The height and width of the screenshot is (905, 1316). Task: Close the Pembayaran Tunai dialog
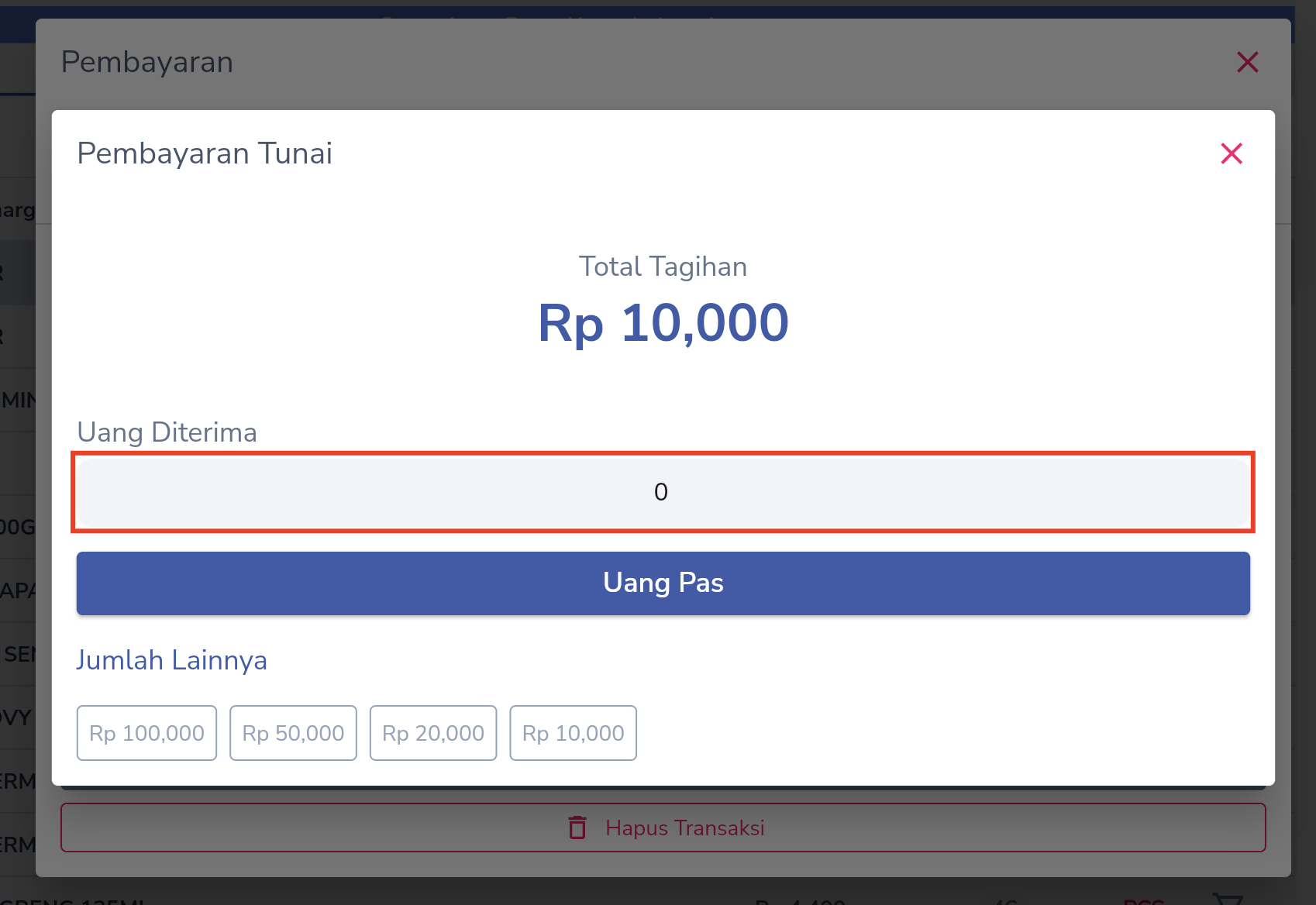click(1232, 153)
